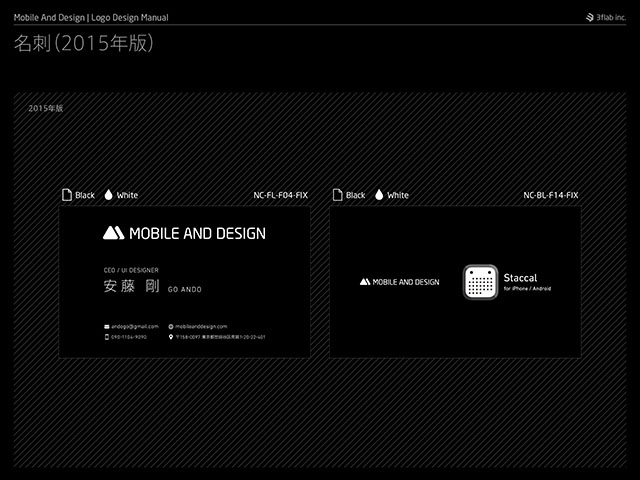Click the name '安藤 剛' on the card

click(x=131, y=286)
